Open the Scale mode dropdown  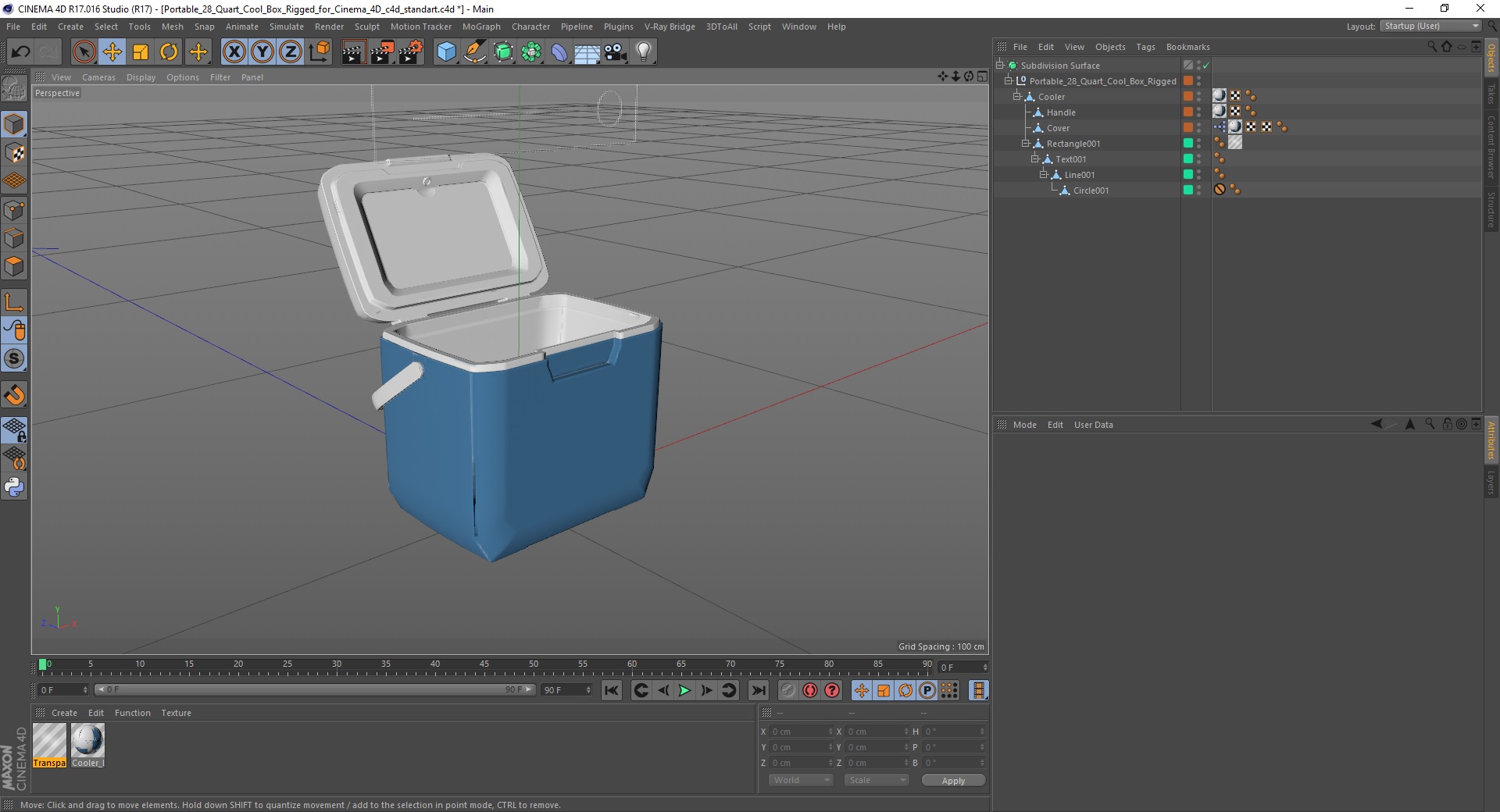coord(877,780)
